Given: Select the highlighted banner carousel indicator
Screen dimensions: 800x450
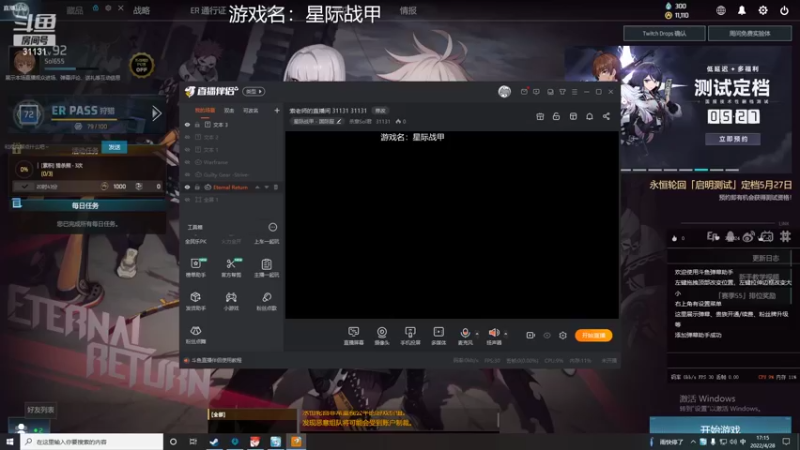Looking at the screenshot, I should 702,169.
